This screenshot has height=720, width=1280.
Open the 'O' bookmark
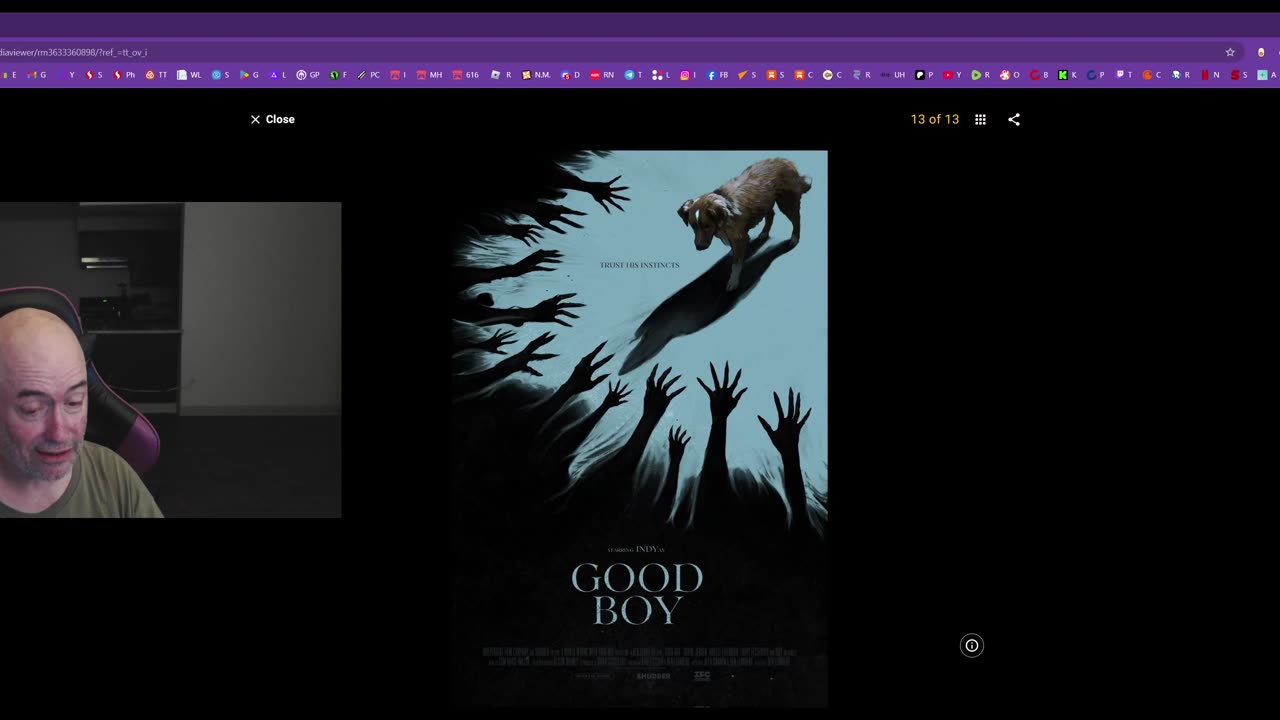click(x=1010, y=75)
